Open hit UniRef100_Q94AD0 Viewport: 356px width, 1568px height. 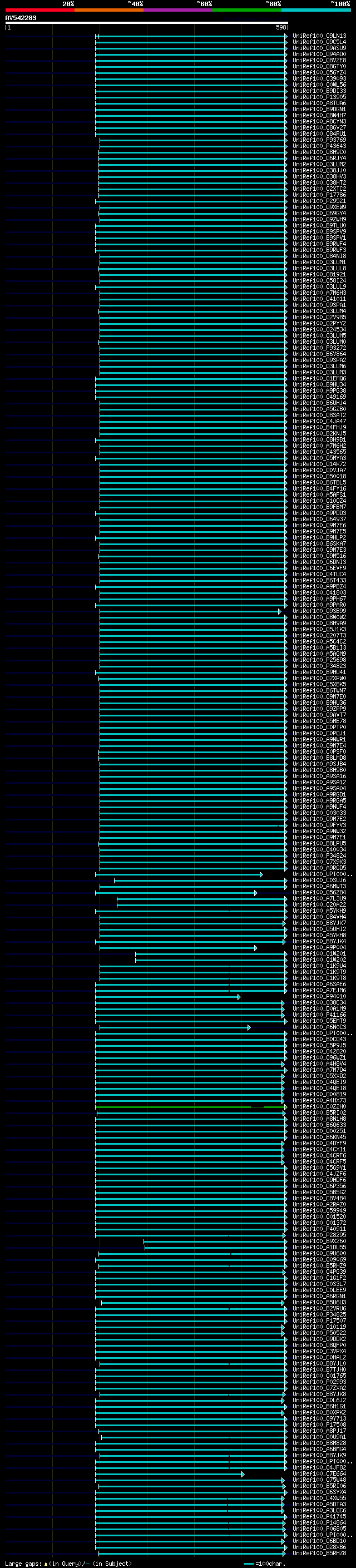(x=319, y=54)
